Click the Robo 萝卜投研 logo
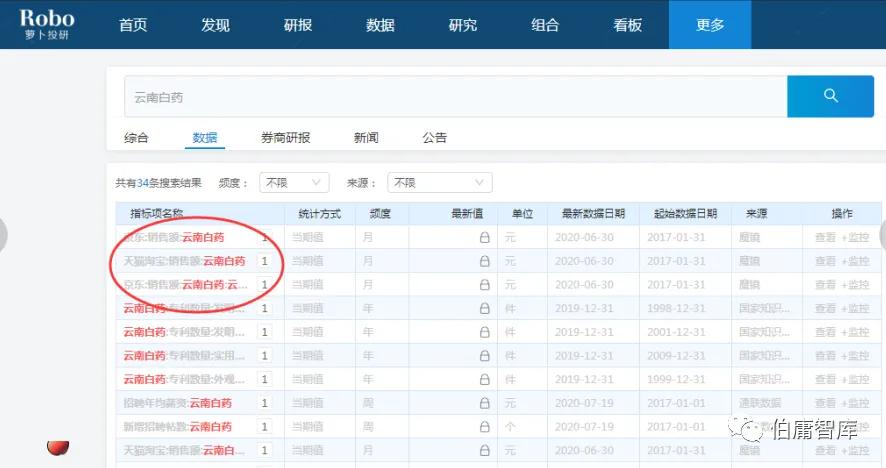Screen dimensions: 886x468 click(47, 24)
